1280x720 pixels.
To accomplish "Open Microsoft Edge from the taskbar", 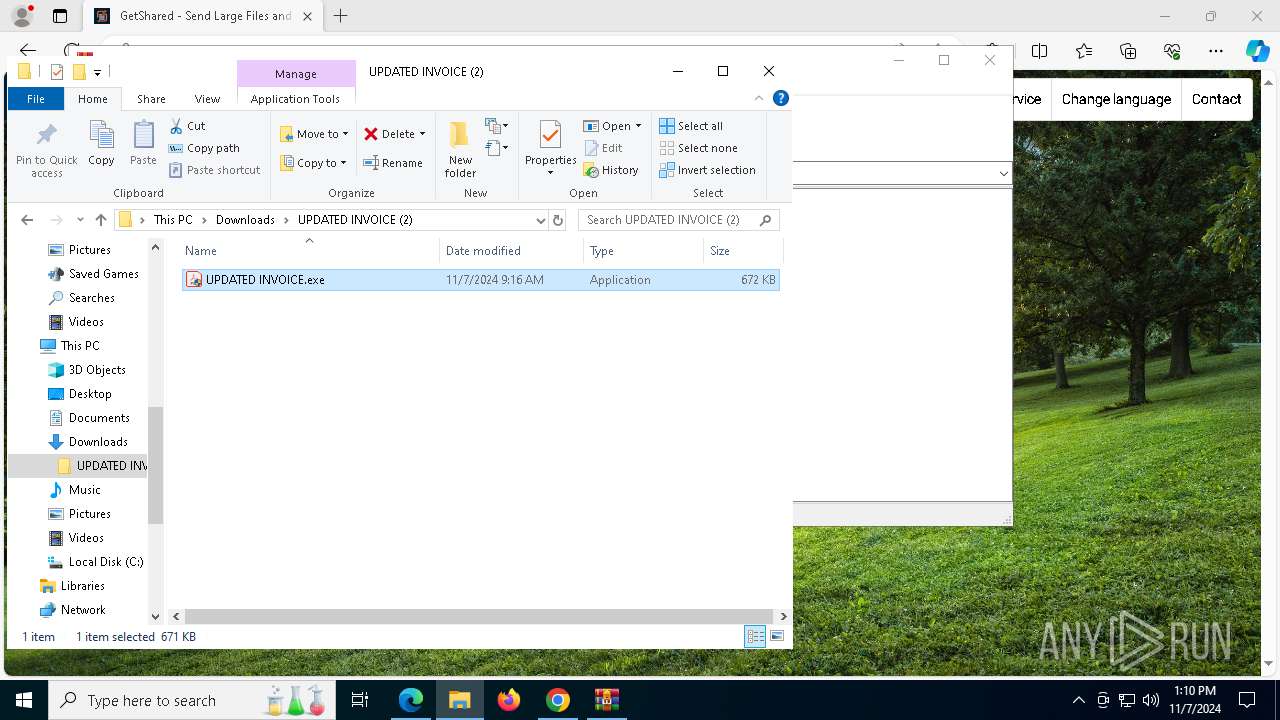I will pos(411,700).
